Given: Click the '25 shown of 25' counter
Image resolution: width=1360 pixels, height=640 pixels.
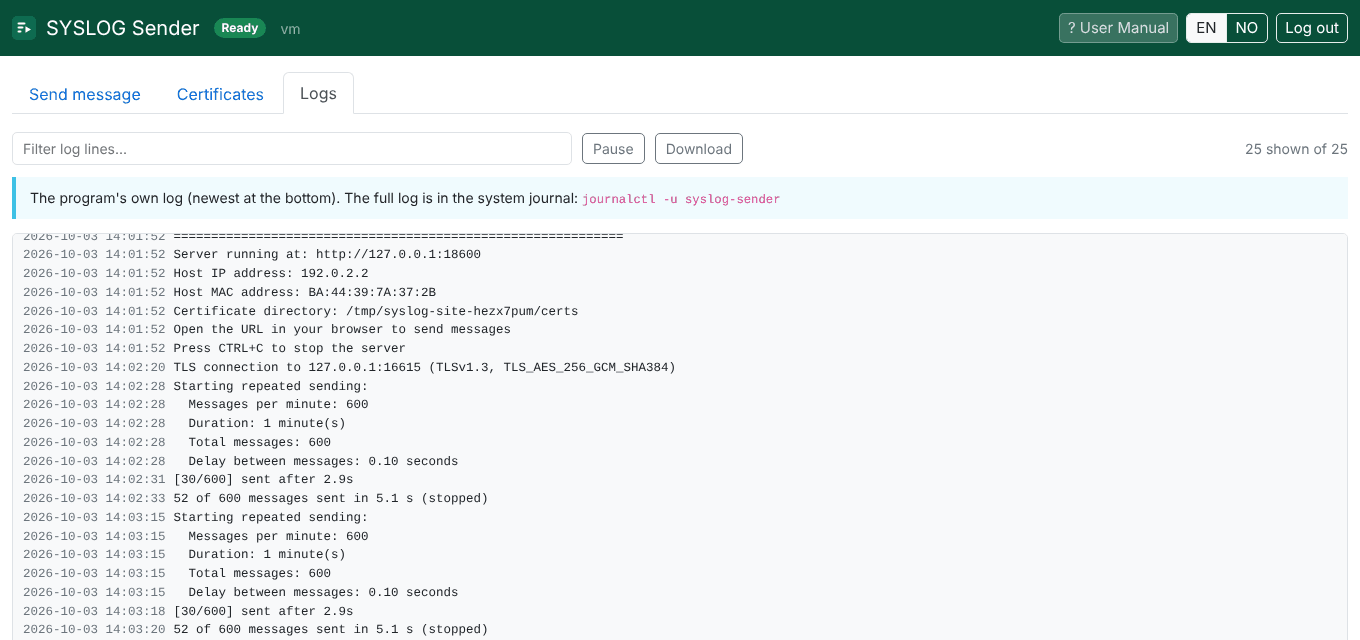Looking at the screenshot, I should 1296,149.
